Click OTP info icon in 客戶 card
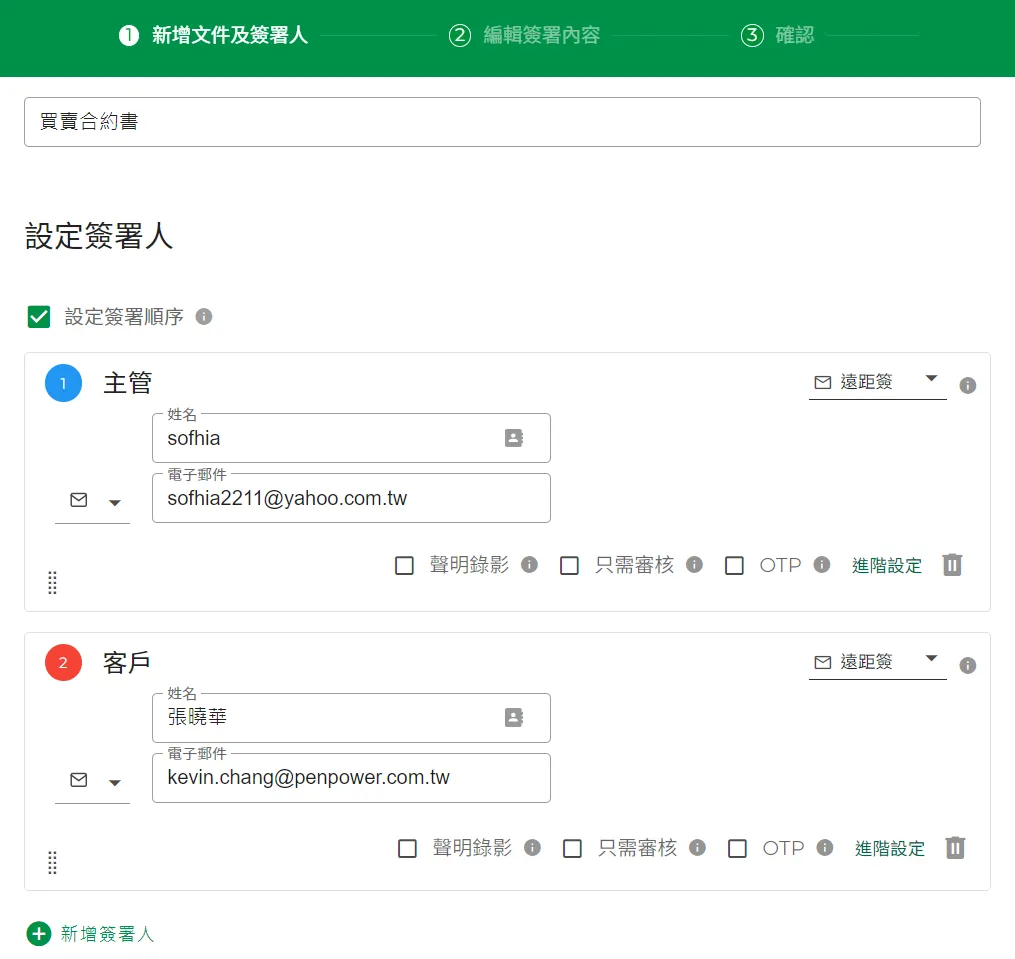1015x959 pixels. (x=825, y=848)
